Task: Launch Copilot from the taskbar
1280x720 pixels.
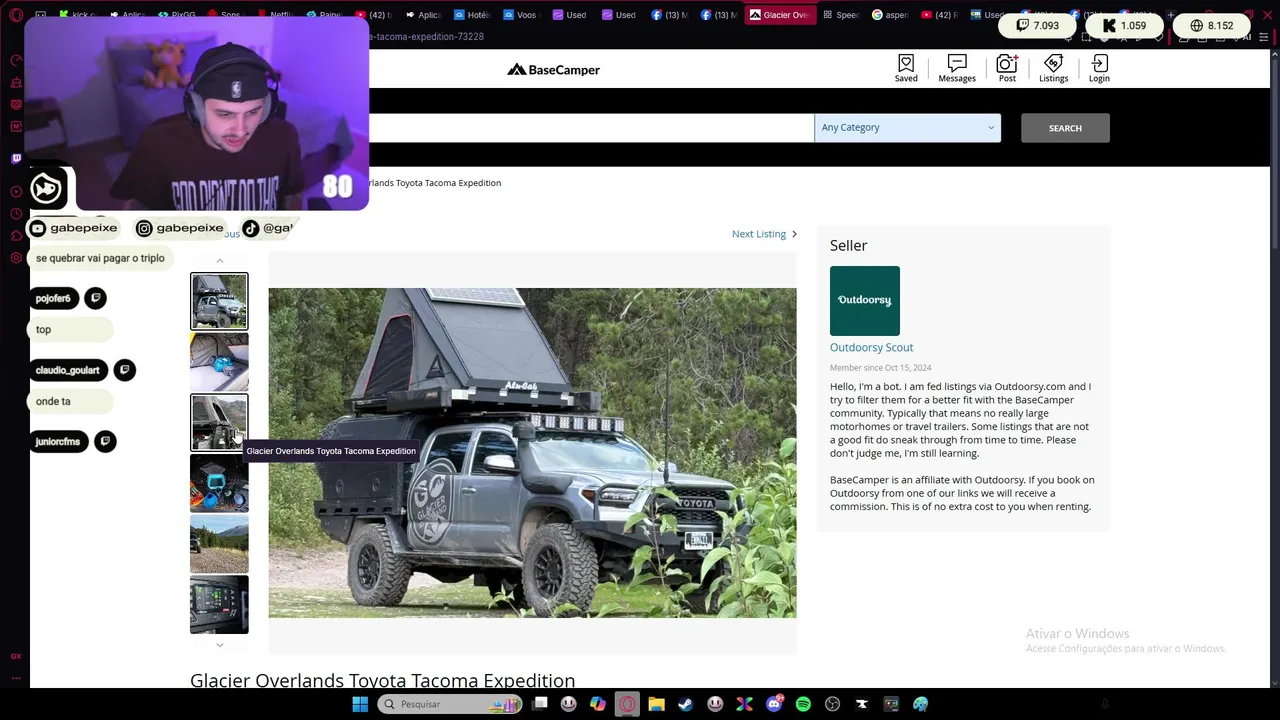Action: click(x=598, y=704)
